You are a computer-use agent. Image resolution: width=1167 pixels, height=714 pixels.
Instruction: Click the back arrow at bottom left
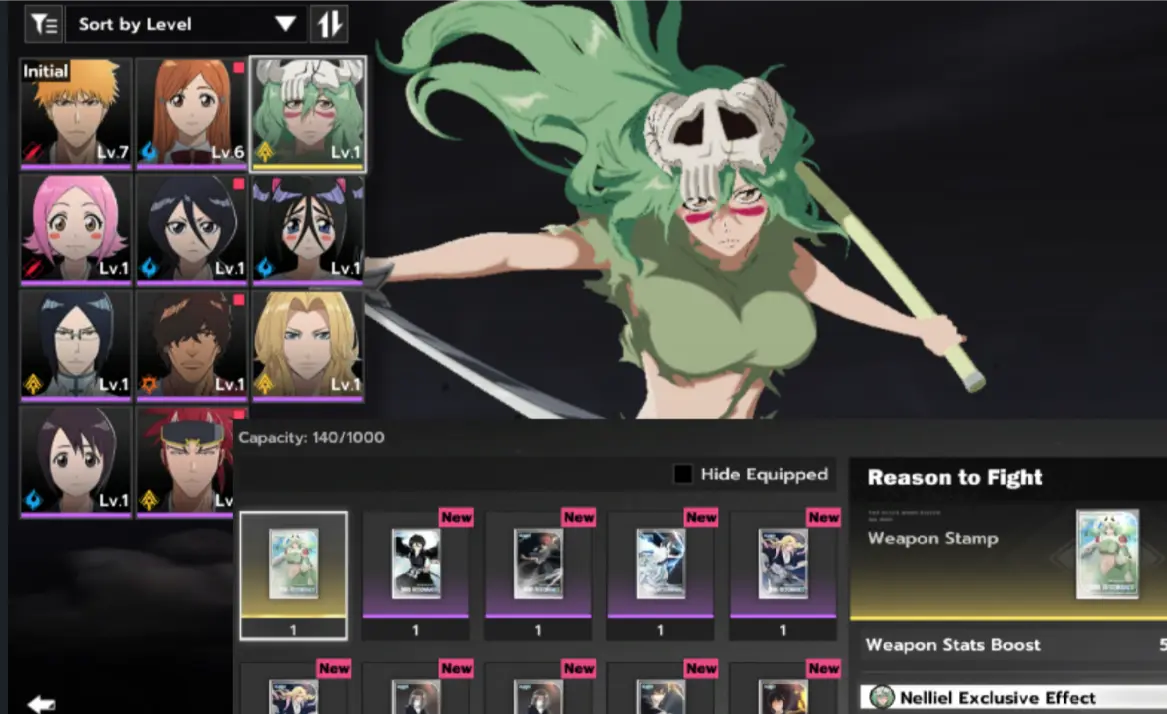coord(41,704)
